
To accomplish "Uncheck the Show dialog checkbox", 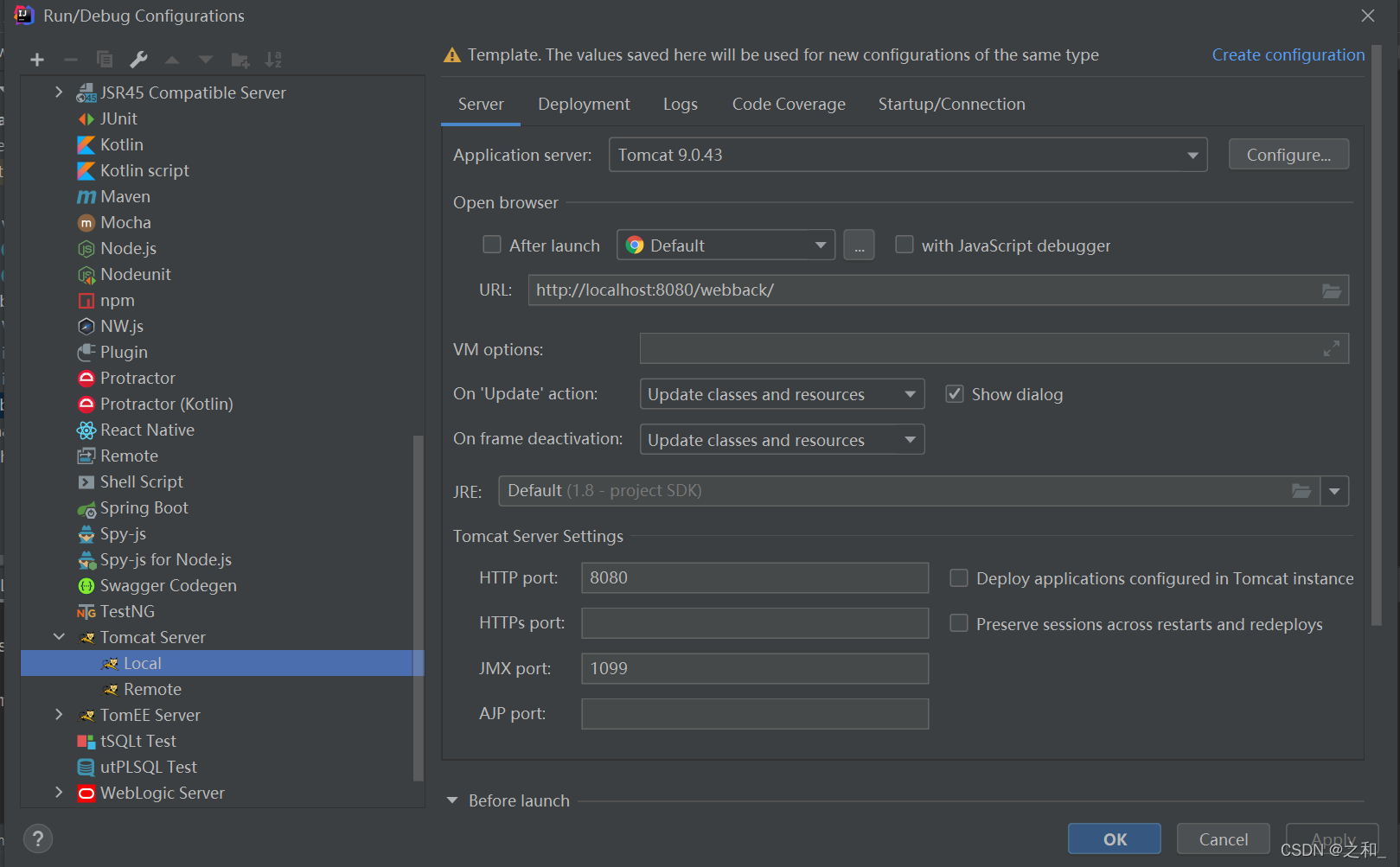I will click(955, 394).
